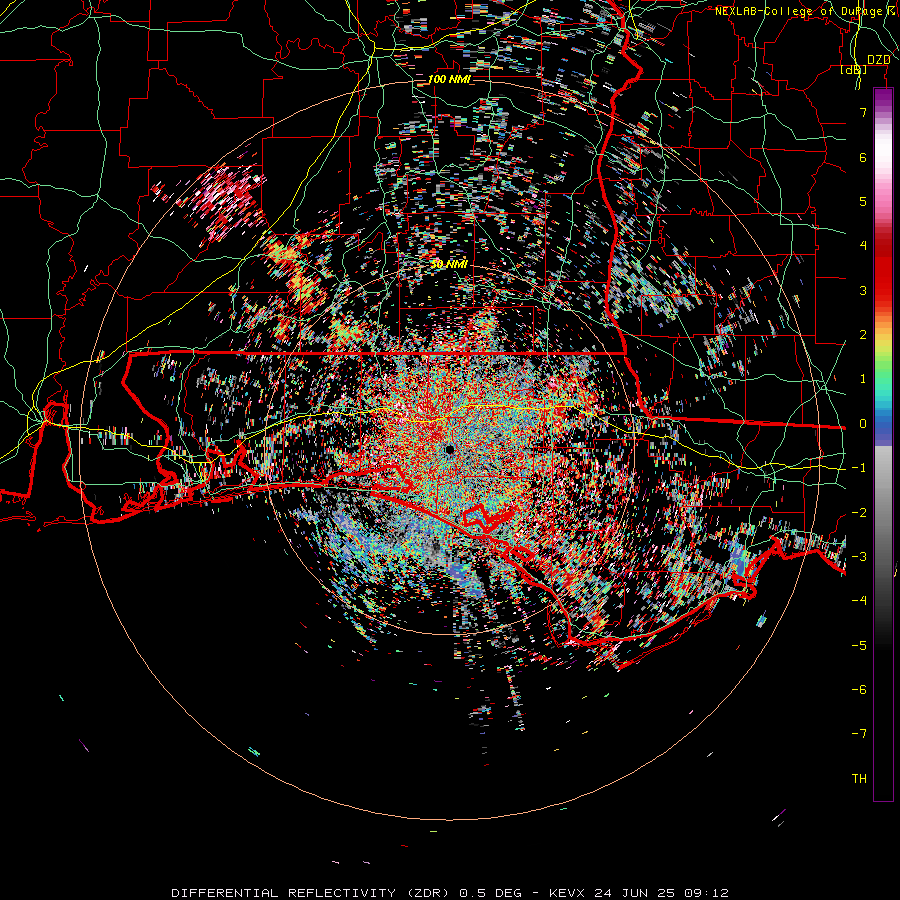Click the ZDR color scale bar

coord(883,444)
